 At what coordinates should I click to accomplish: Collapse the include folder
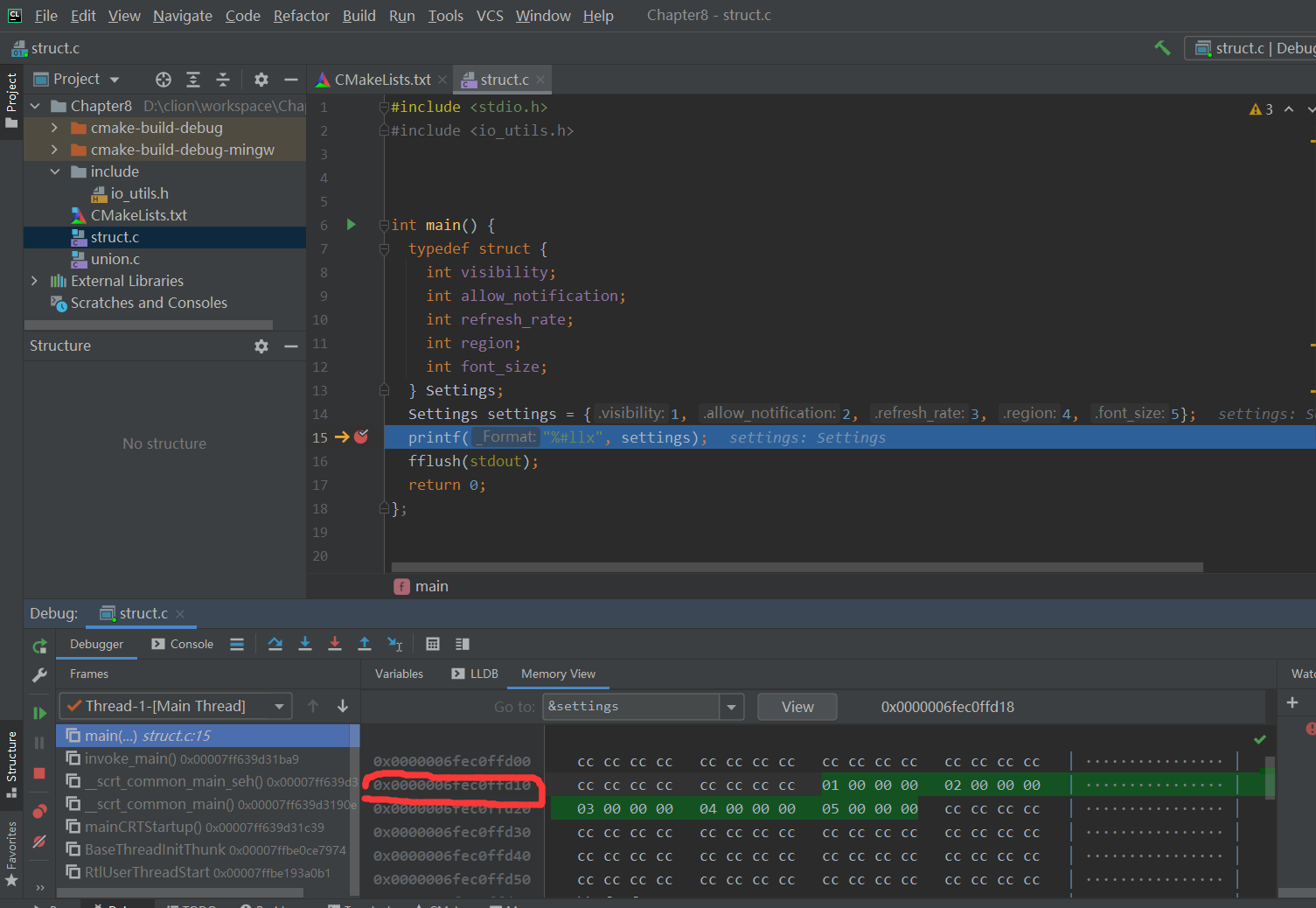pyautogui.click(x=54, y=171)
